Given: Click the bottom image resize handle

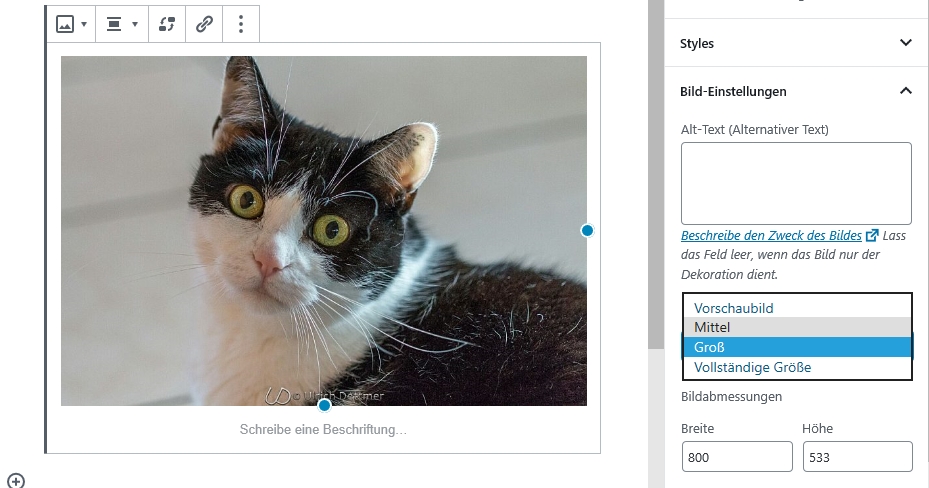Looking at the screenshot, I should (x=324, y=405).
